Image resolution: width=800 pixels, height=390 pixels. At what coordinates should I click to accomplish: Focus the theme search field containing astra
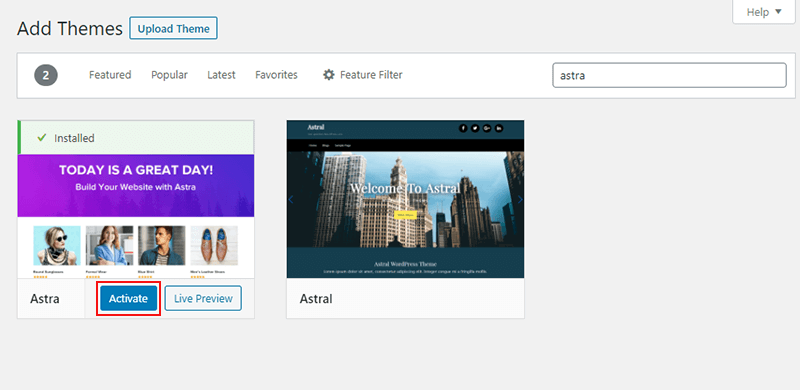(669, 76)
